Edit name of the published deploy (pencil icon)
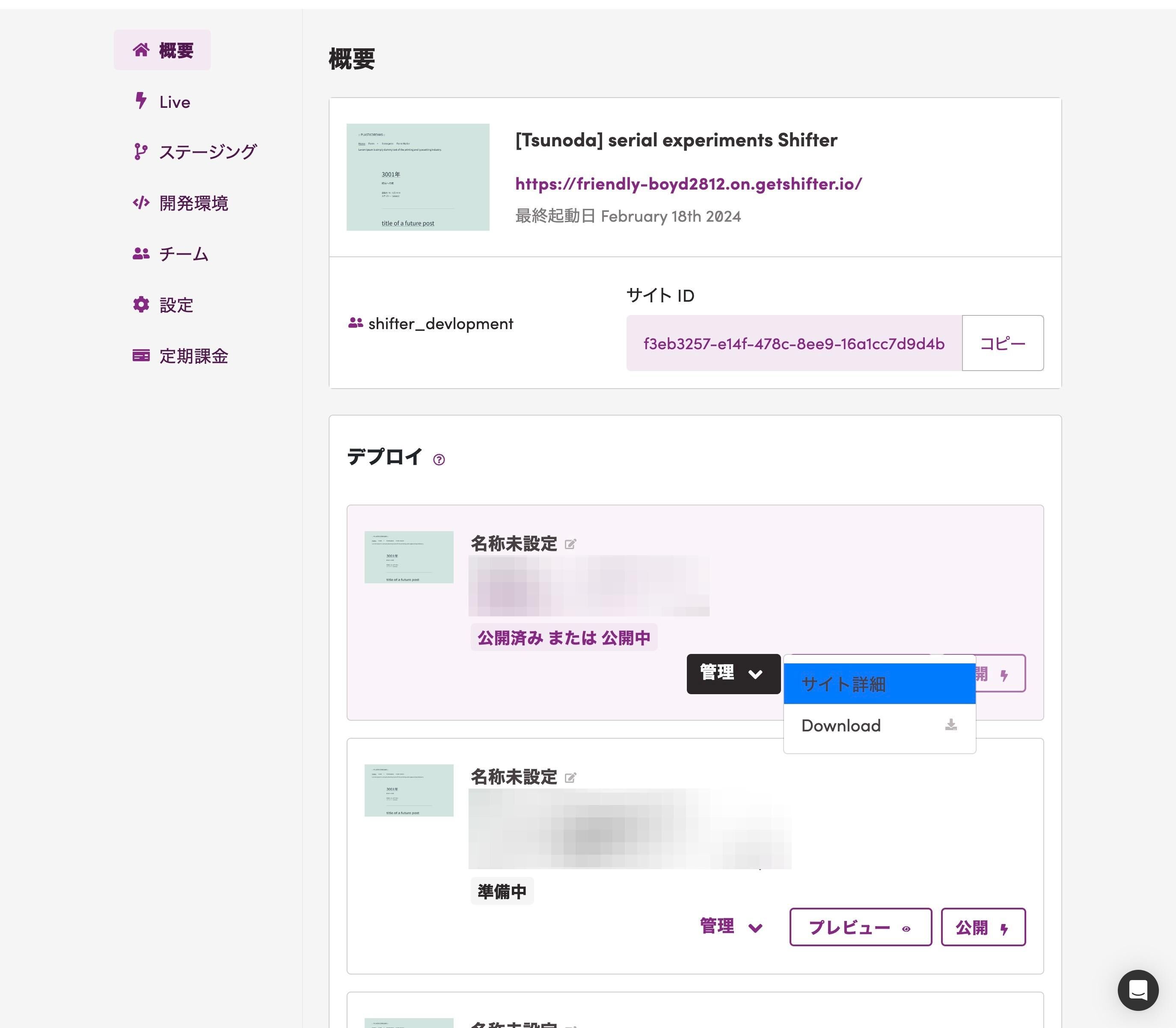Image resolution: width=1176 pixels, height=1028 pixels. point(570,544)
